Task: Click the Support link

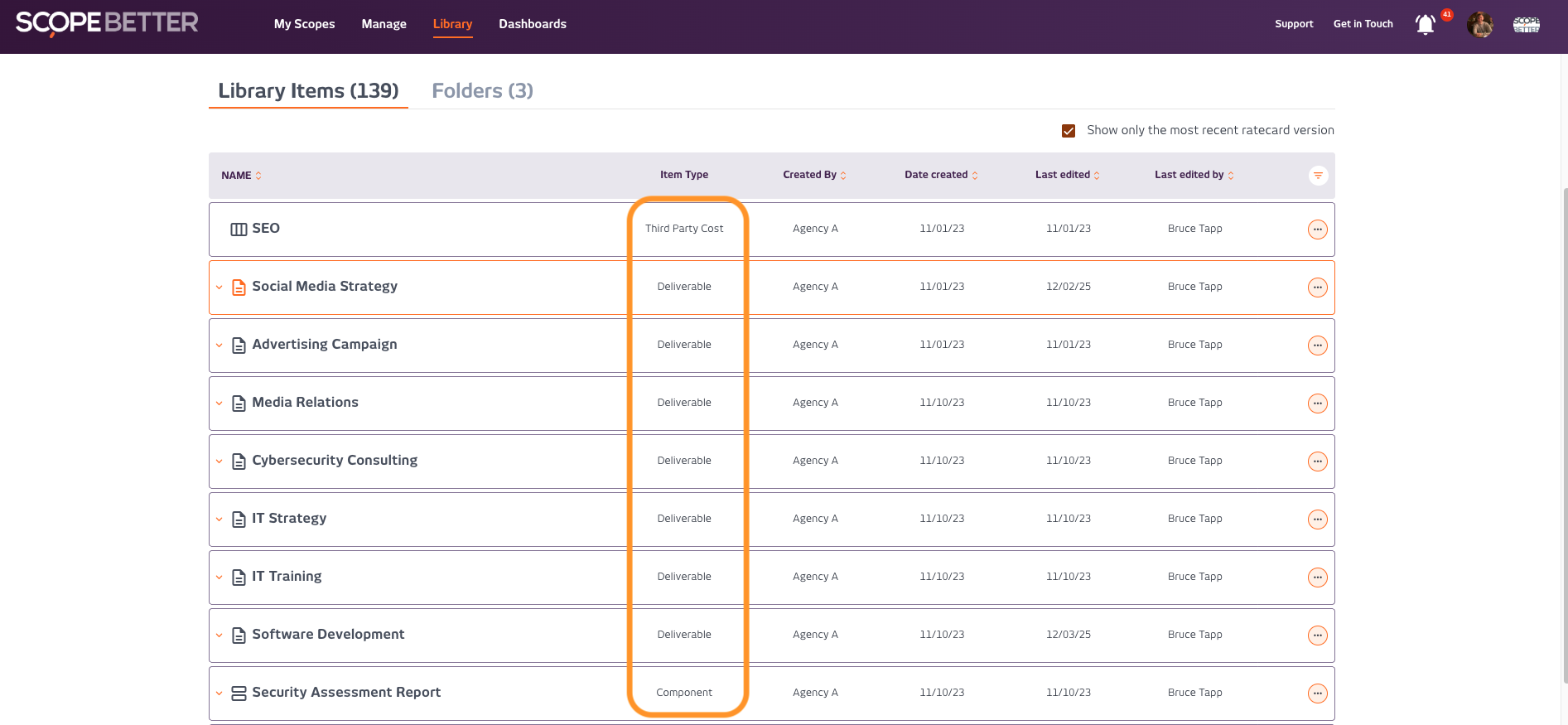Action: point(1294,24)
